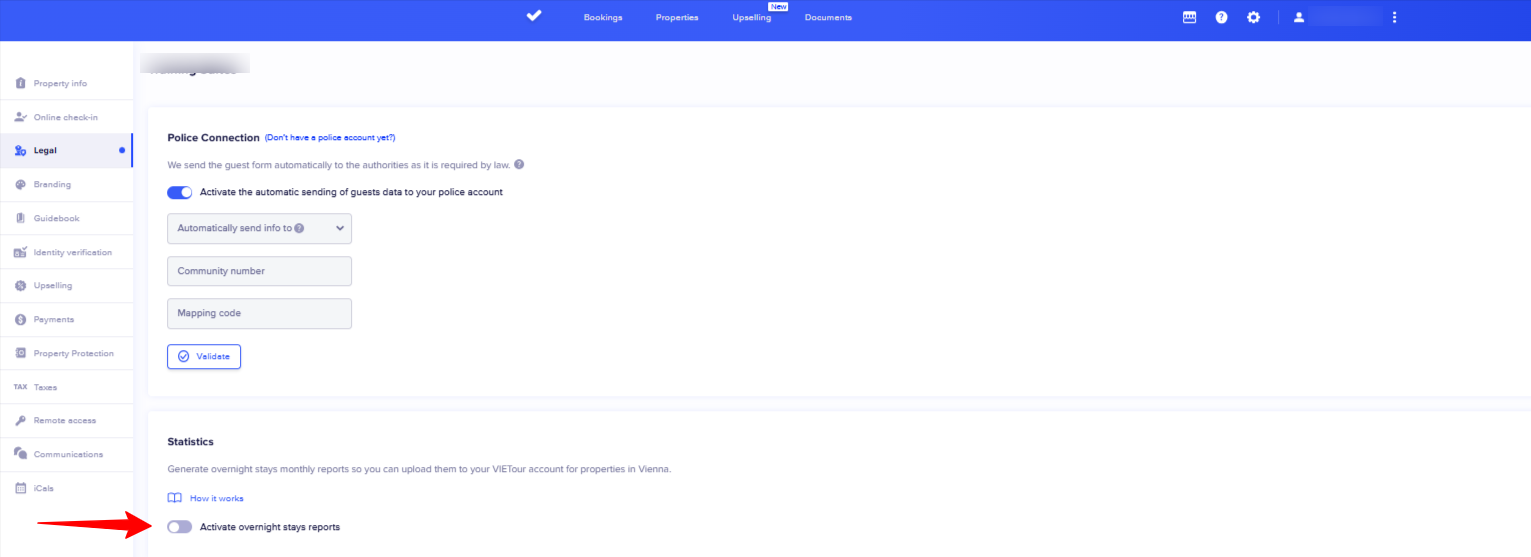This screenshot has width=1531, height=557.
Task: Click the help question mark icon
Action: [x=1221, y=17]
